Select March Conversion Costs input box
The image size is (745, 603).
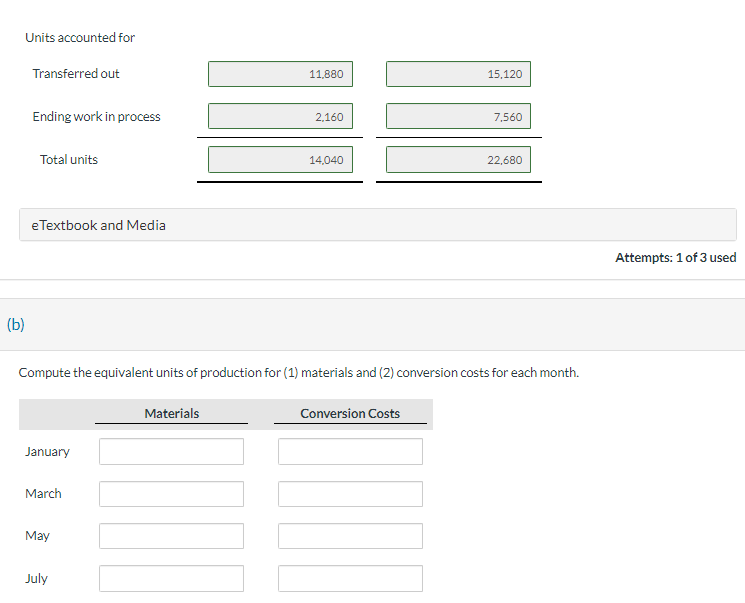click(x=350, y=494)
